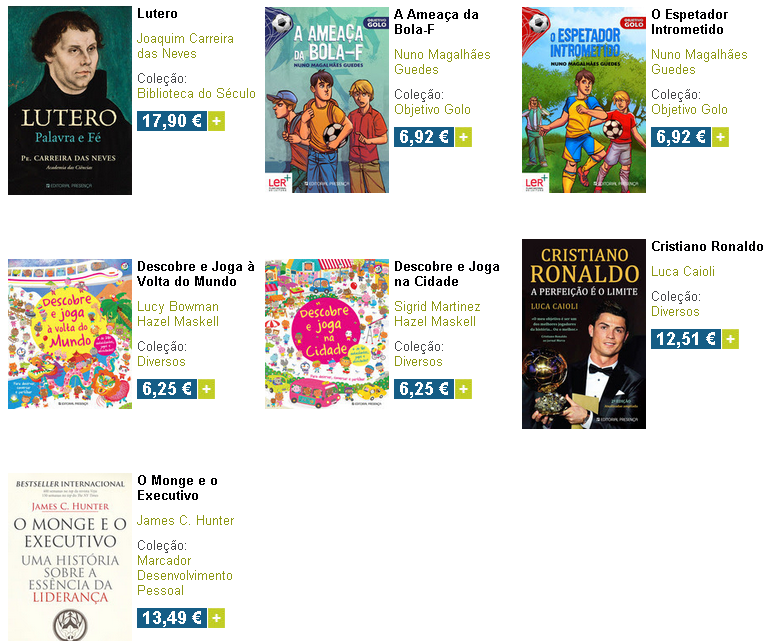Add Lutero to cart with plus icon

(216, 121)
